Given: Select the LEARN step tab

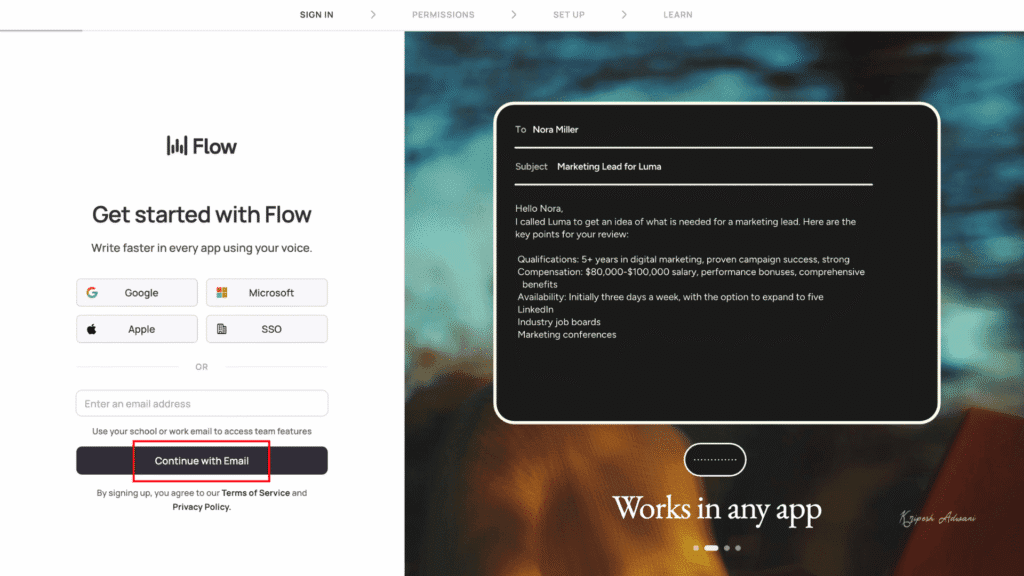Looking at the screenshot, I should [678, 14].
